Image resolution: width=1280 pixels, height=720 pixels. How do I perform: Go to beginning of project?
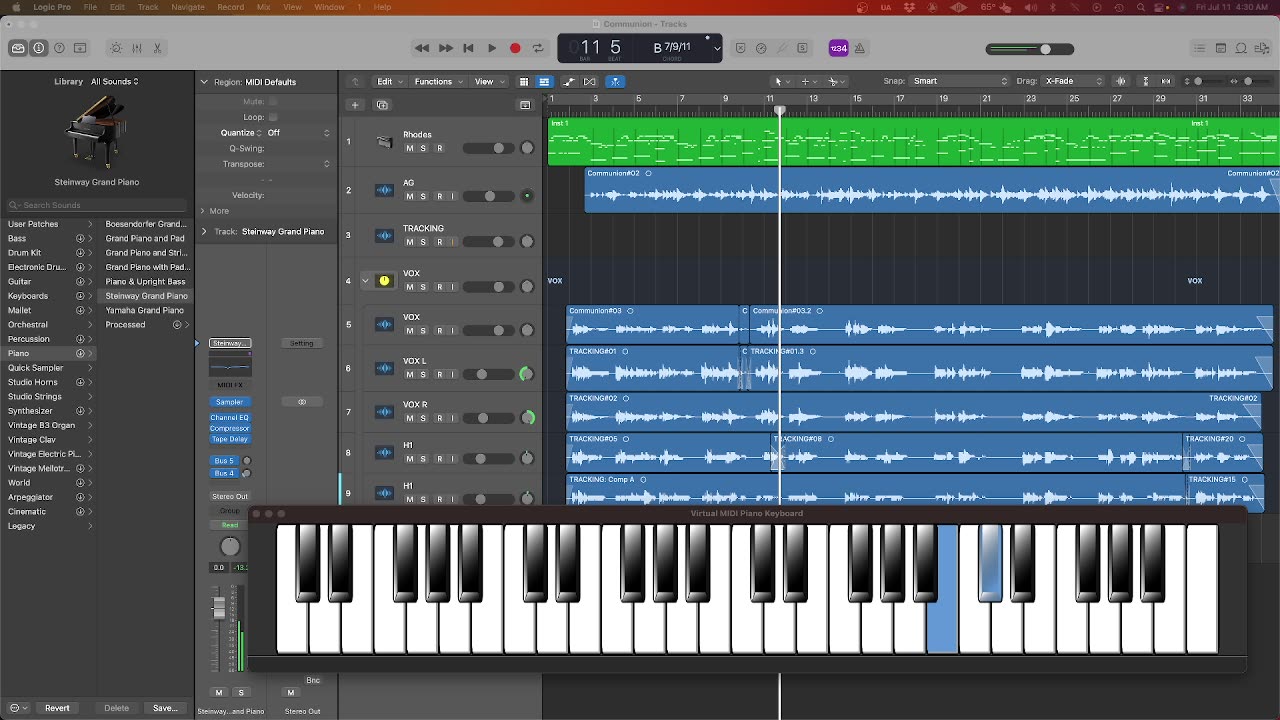[x=468, y=48]
